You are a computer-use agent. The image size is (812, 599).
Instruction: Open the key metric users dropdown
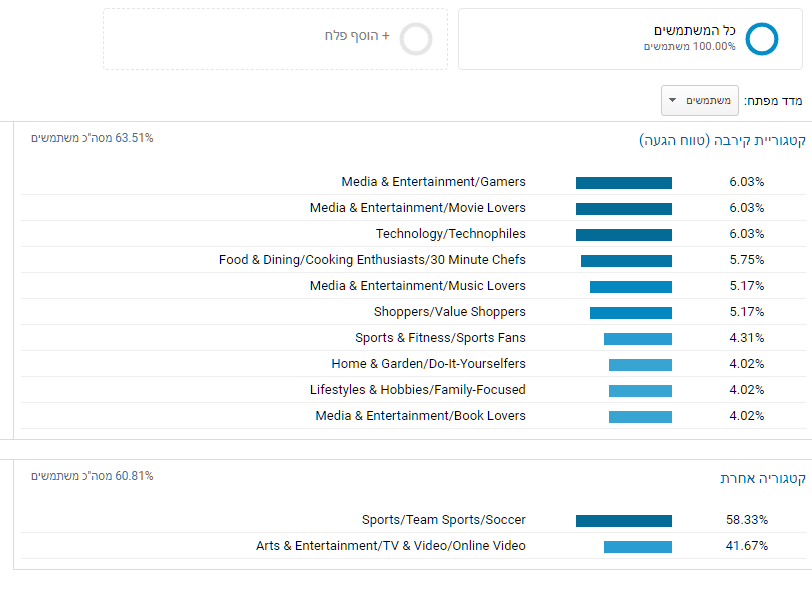click(x=700, y=100)
